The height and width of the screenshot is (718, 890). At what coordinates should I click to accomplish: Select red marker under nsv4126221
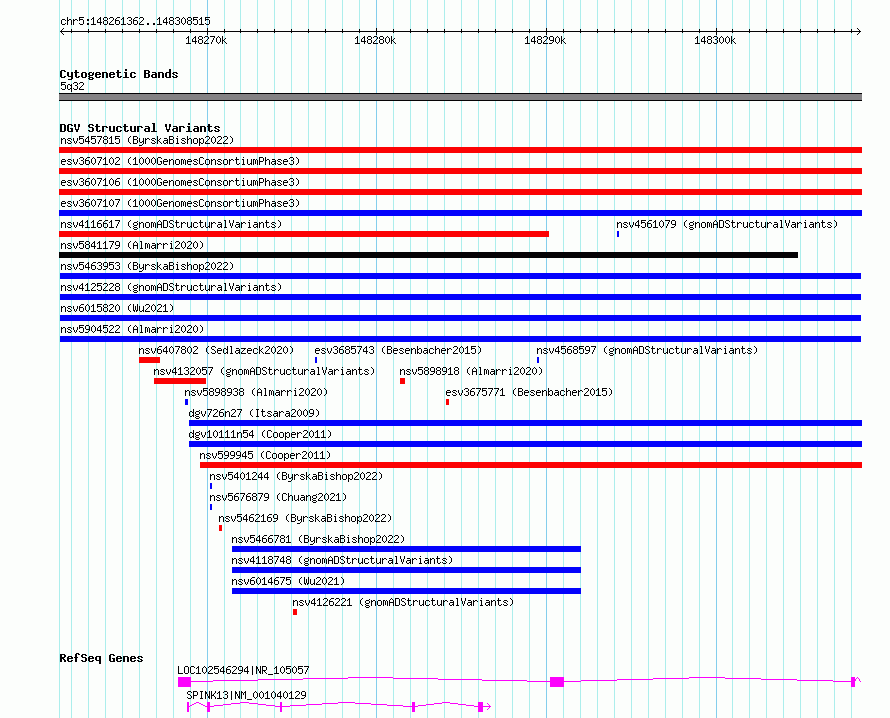click(x=295, y=612)
